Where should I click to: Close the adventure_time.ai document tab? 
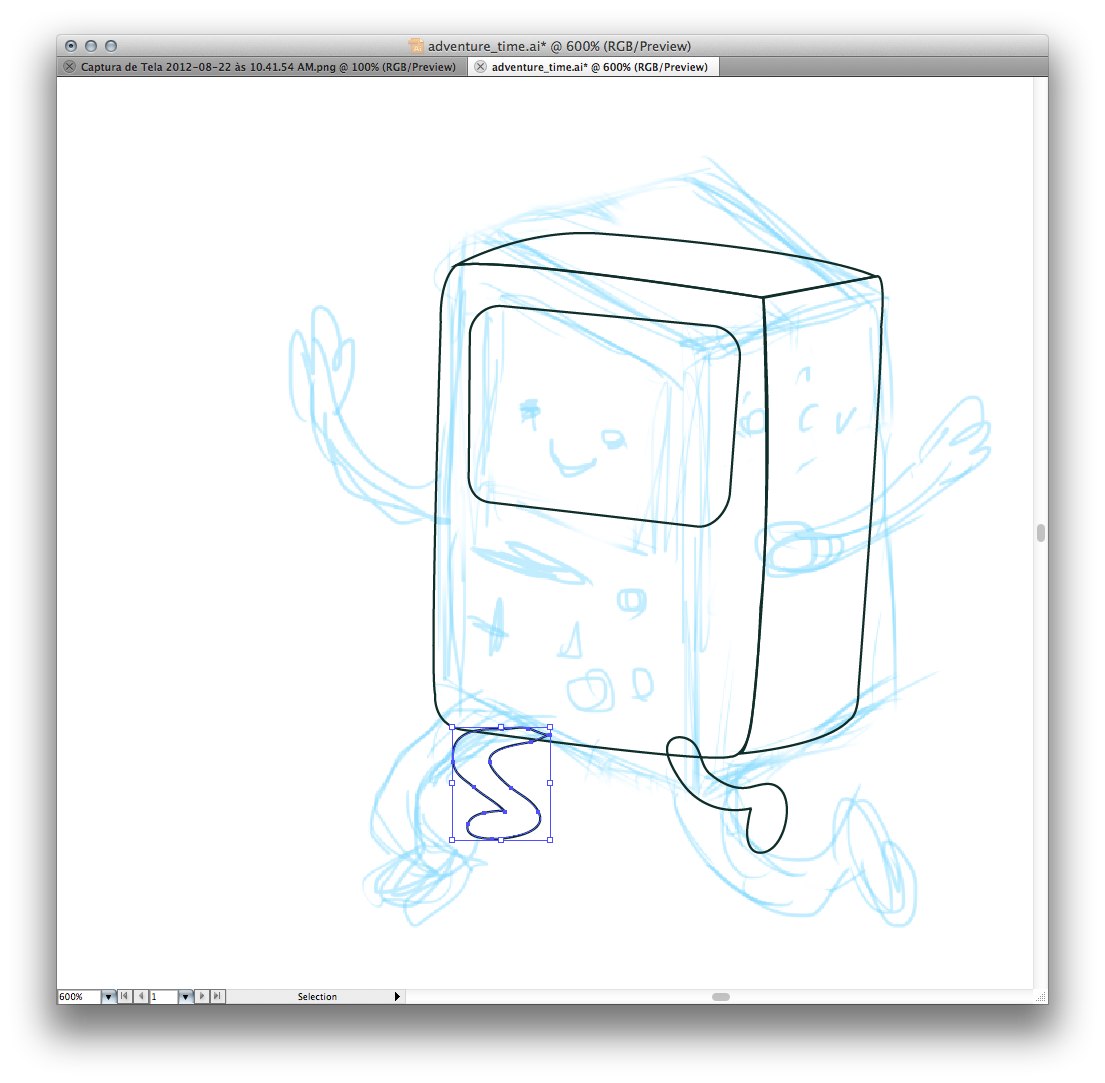pos(480,67)
